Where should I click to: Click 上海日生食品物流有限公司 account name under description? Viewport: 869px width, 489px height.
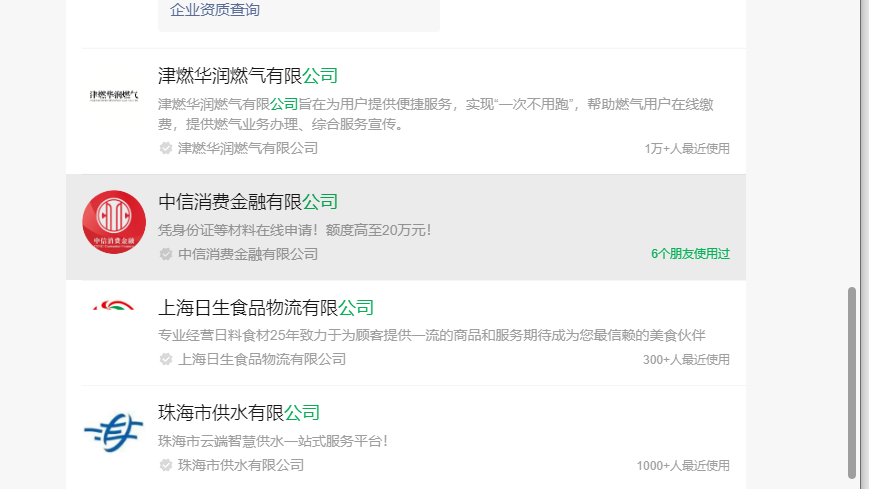(262, 359)
